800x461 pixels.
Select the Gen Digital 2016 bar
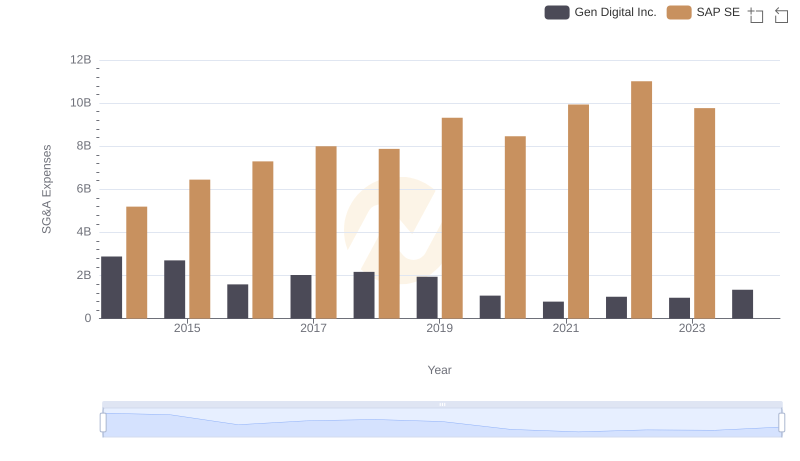coord(238,301)
